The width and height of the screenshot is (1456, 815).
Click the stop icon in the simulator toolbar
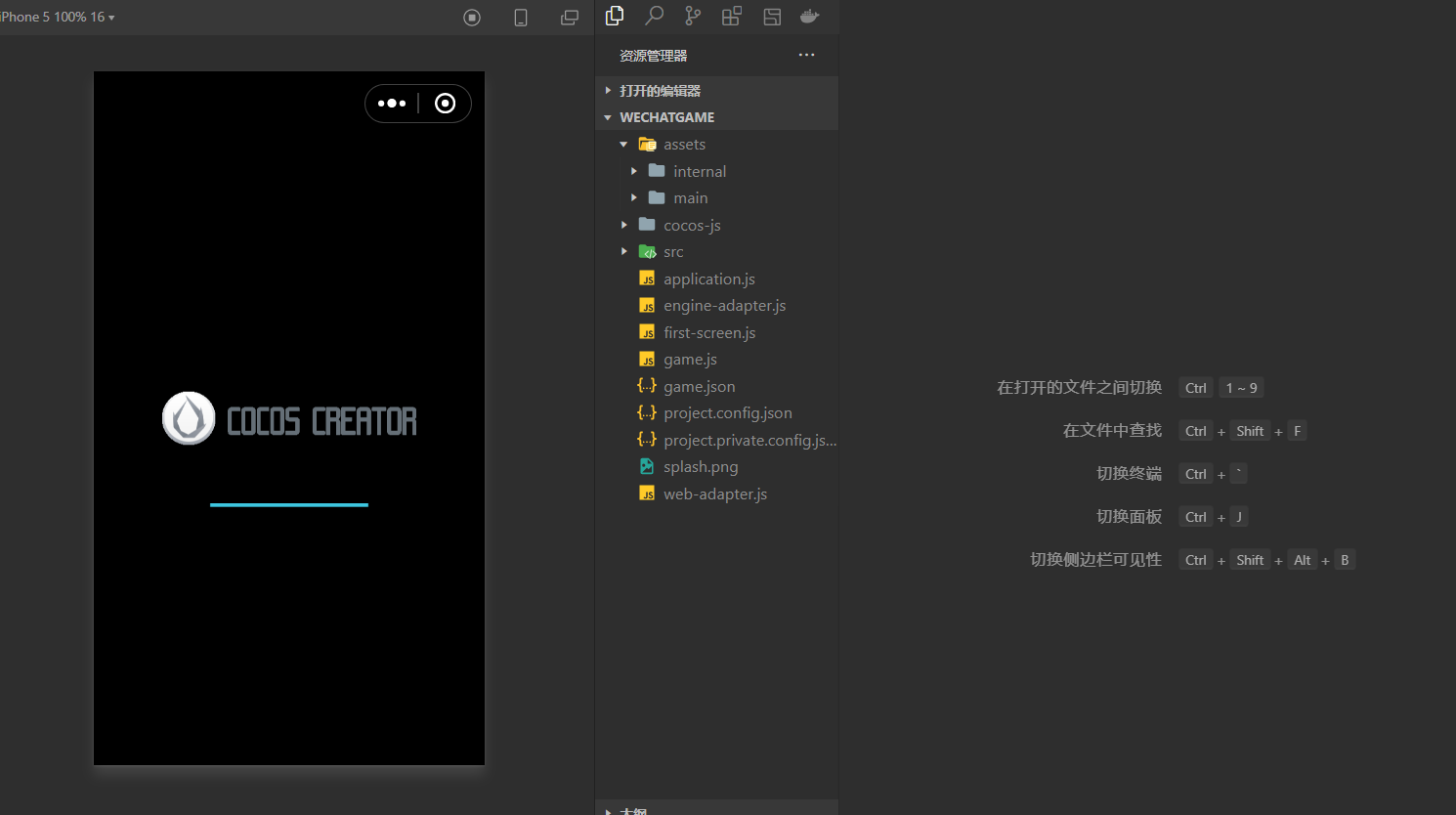click(472, 18)
